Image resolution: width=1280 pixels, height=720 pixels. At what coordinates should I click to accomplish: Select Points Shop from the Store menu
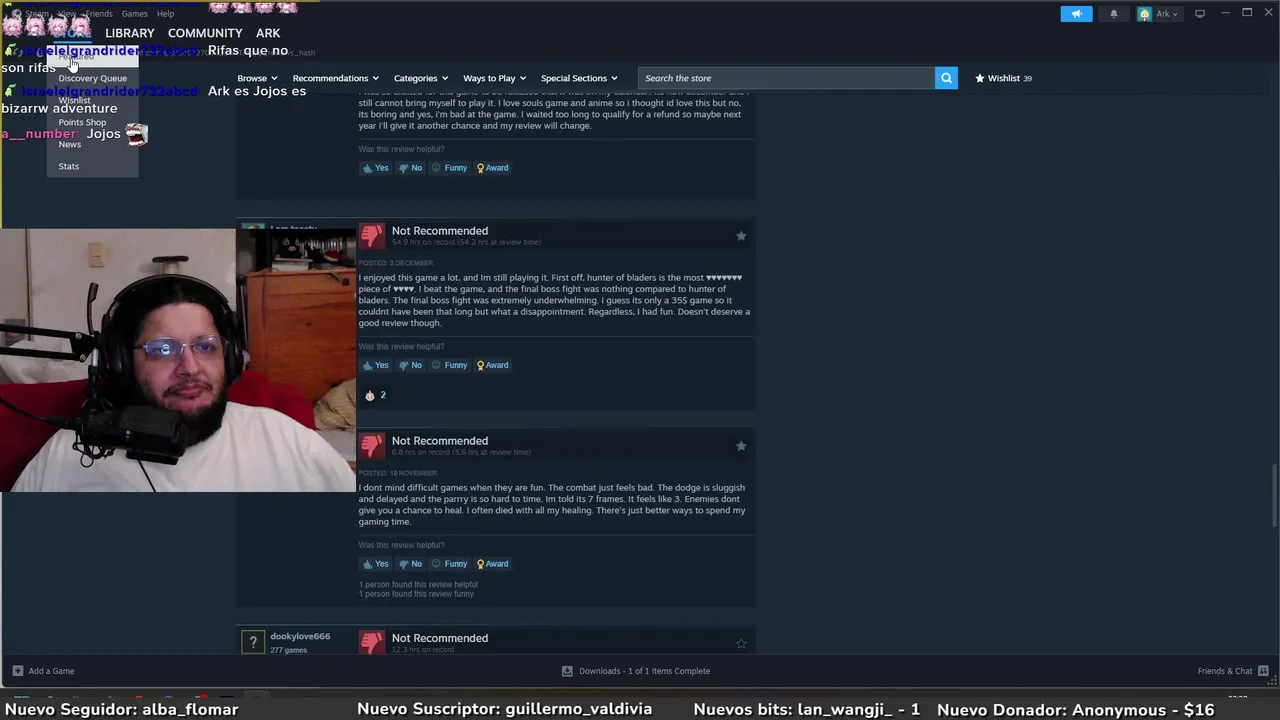coord(82,122)
